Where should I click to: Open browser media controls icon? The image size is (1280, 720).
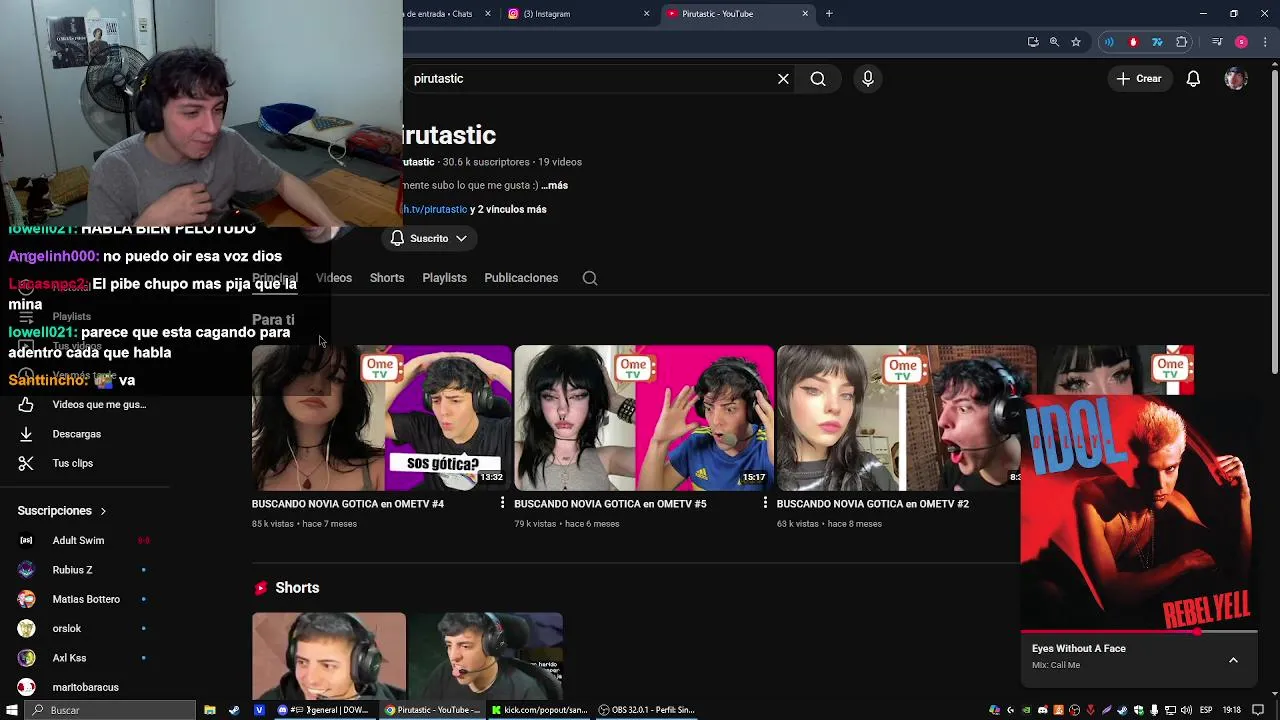(1217, 42)
